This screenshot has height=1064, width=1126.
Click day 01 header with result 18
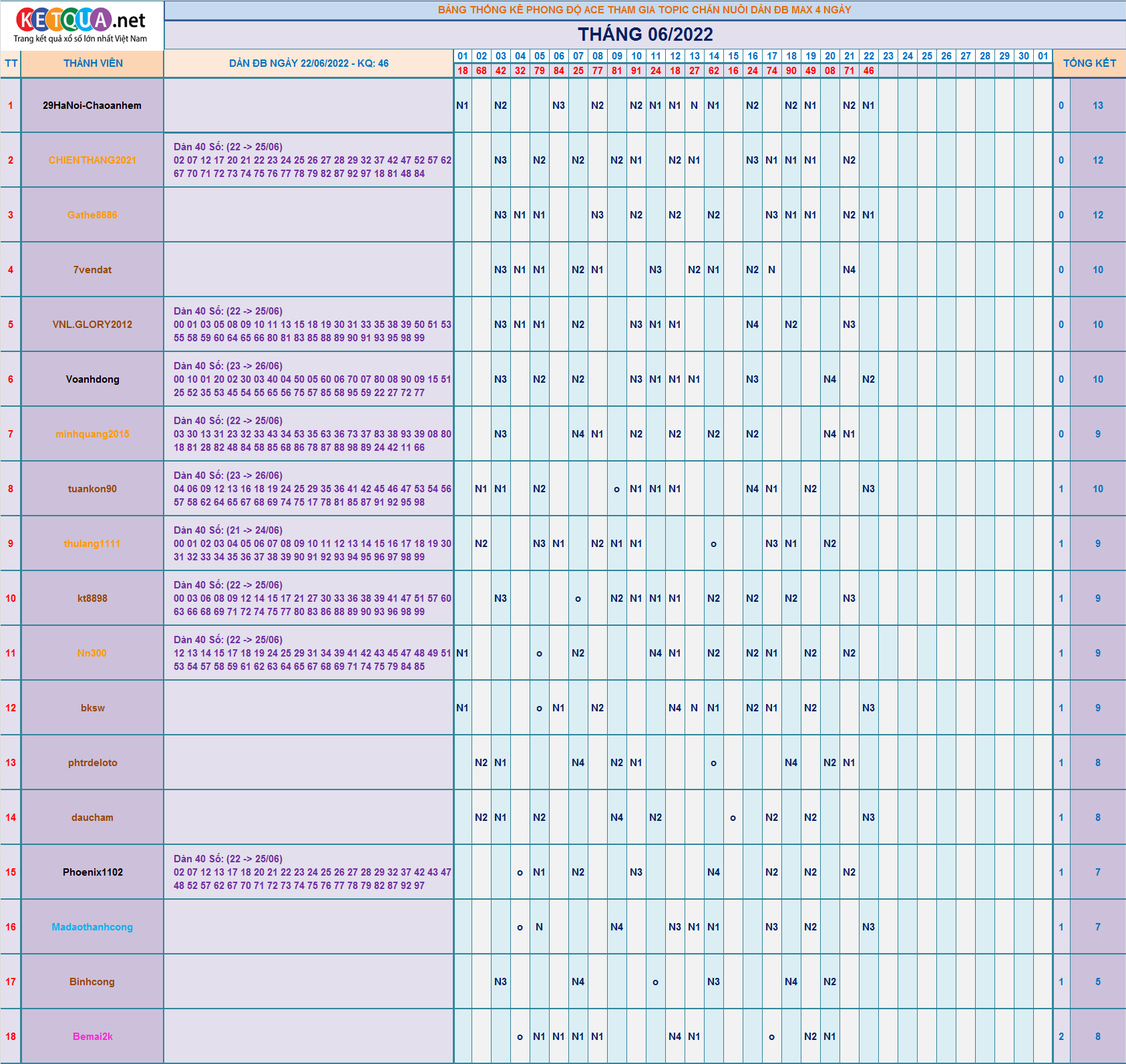[x=463, y=63]
